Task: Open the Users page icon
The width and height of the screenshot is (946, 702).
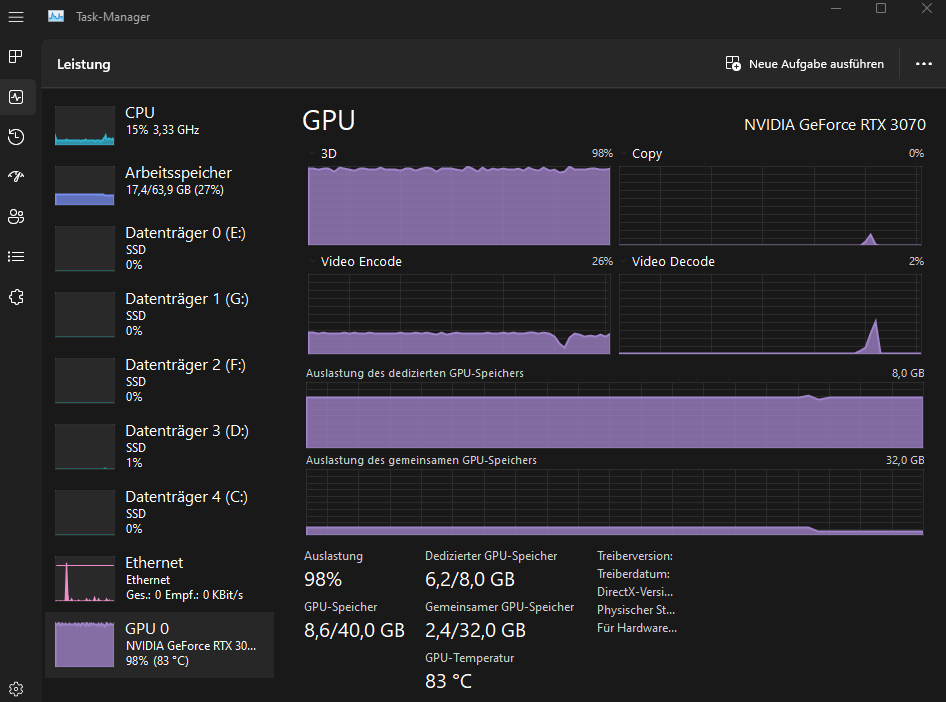Action: click(16, 217)
